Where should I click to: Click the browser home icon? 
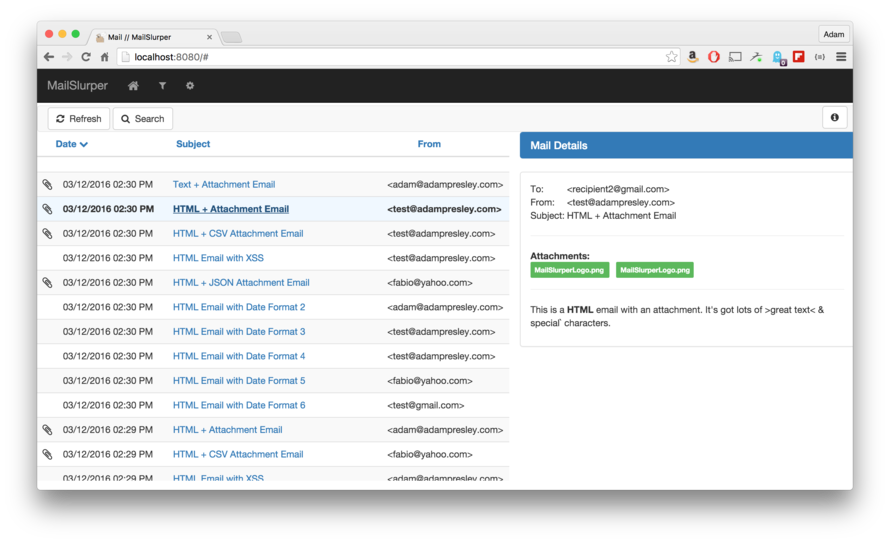[104, 57]
